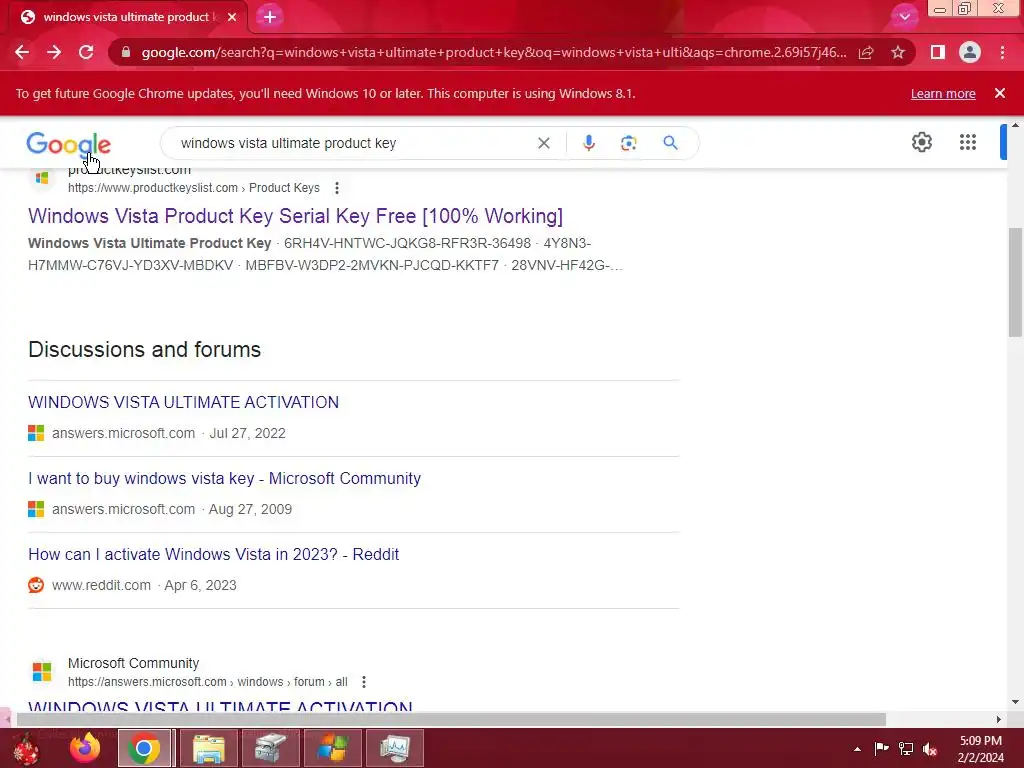Click the address bar URL
Screen dimensions: 1024x768
pyautogui.click(x=494, y=52)
